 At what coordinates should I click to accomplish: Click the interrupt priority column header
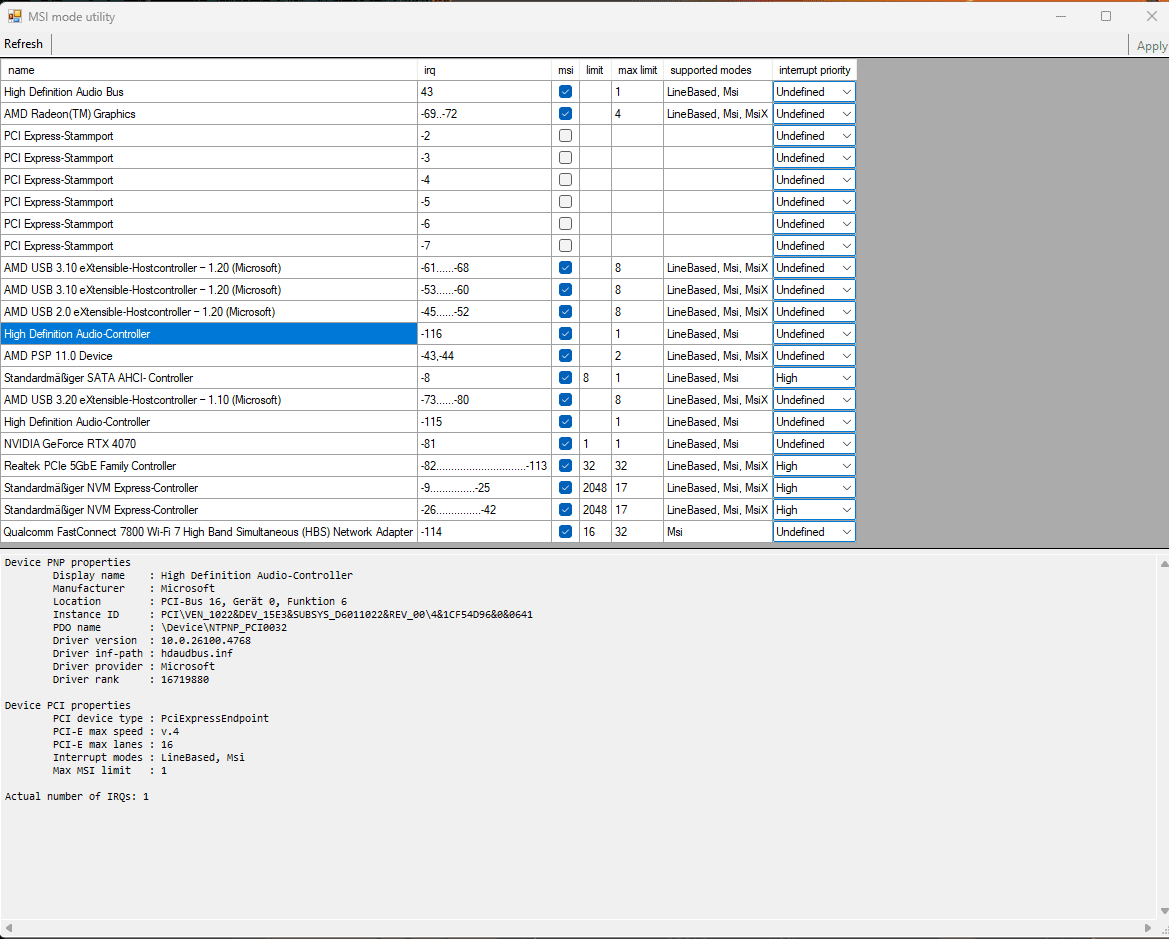pyautogui.click(x=814, y=70)
